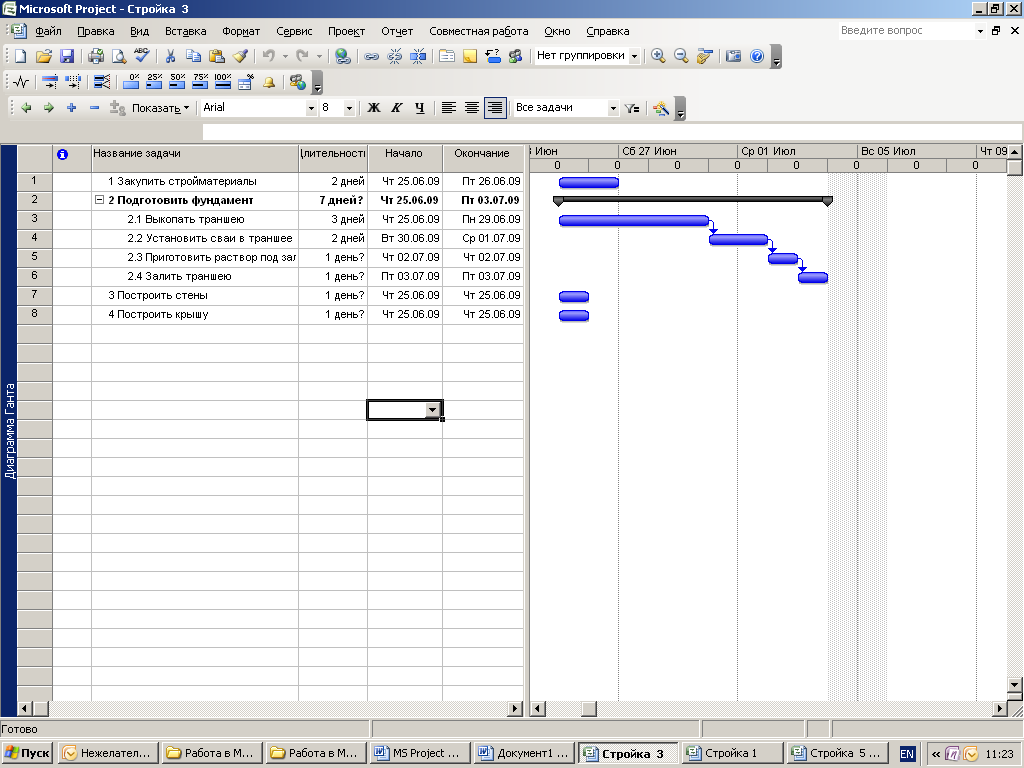Open the Нет группировки grouping dropdown

coord(634,56)
